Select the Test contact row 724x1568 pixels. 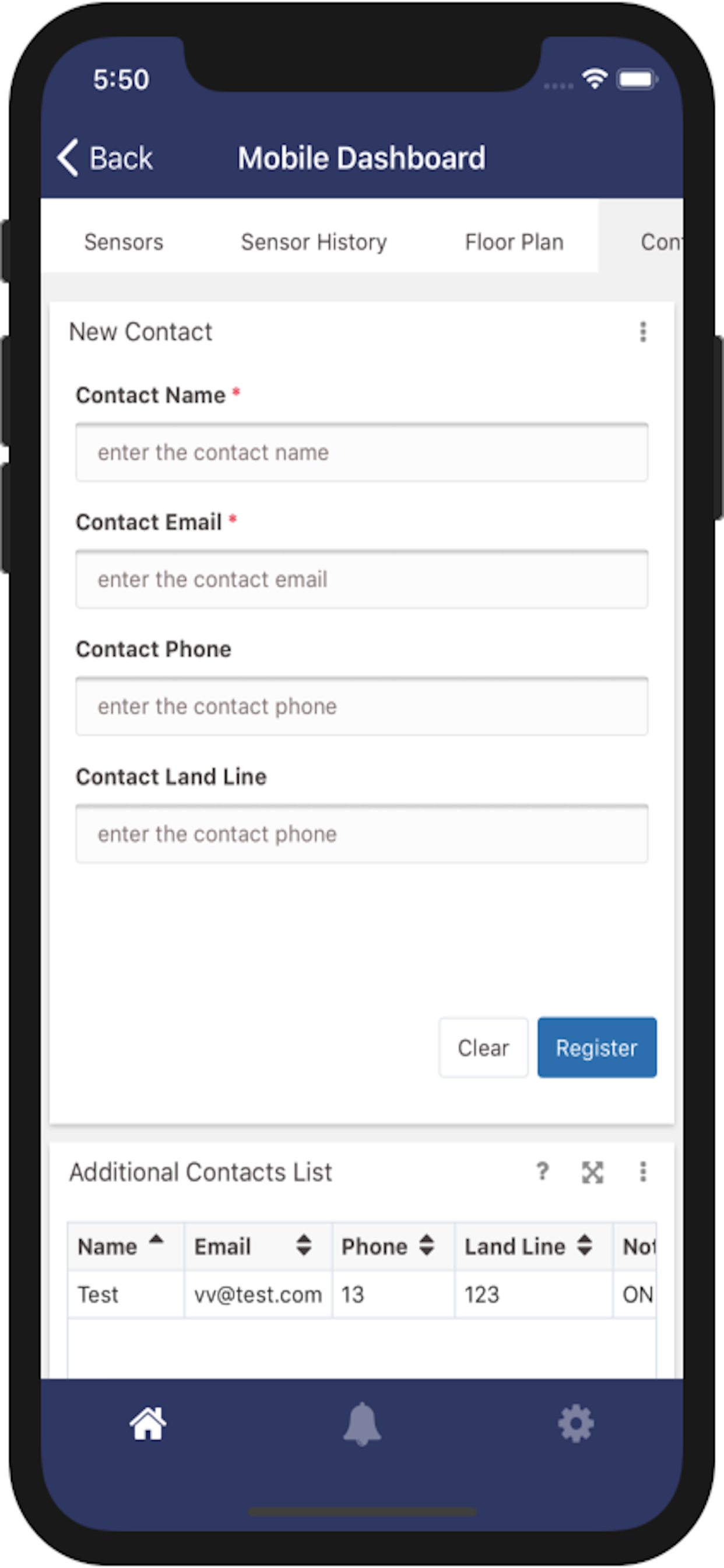[x=255, y=1294]
